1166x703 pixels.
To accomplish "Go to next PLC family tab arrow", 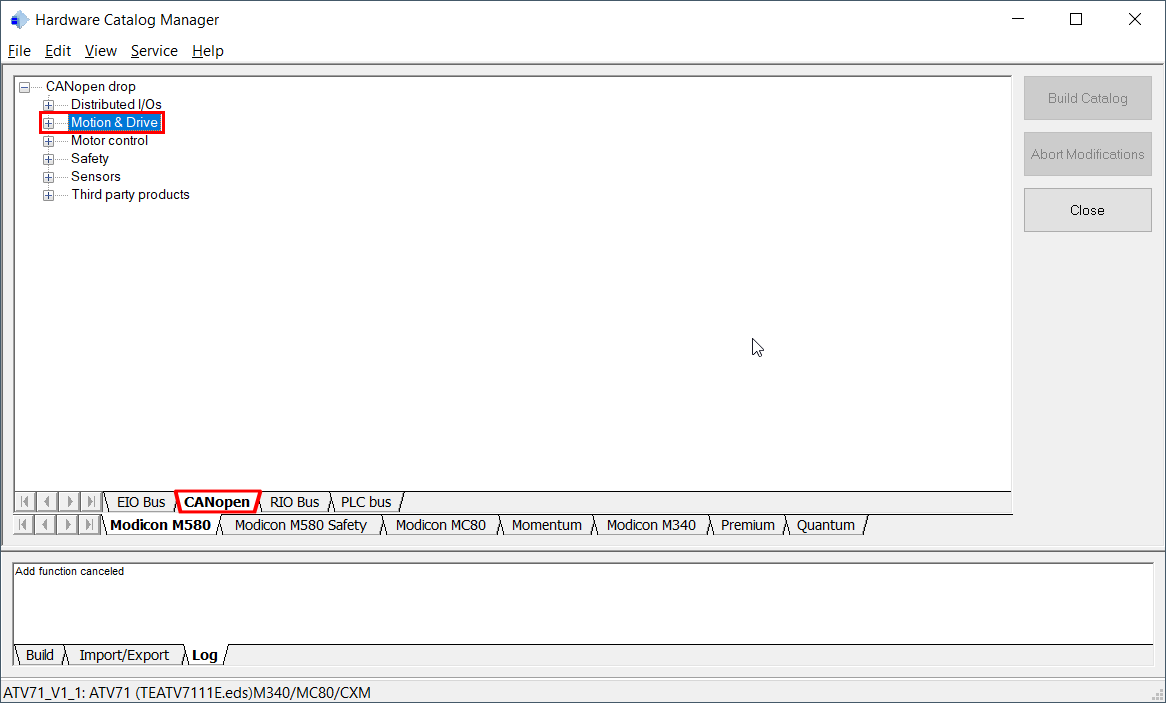I will click(x=68, y=525).
